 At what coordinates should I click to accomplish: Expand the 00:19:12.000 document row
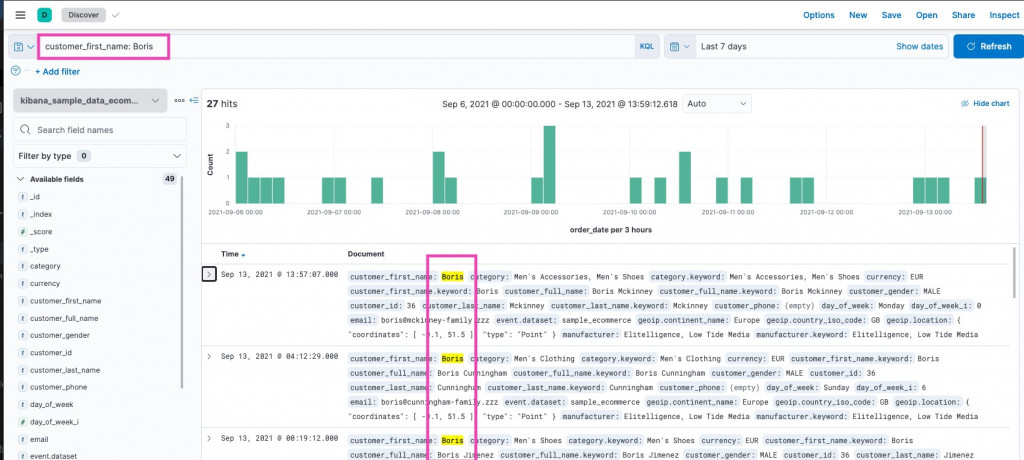point(209,438)
